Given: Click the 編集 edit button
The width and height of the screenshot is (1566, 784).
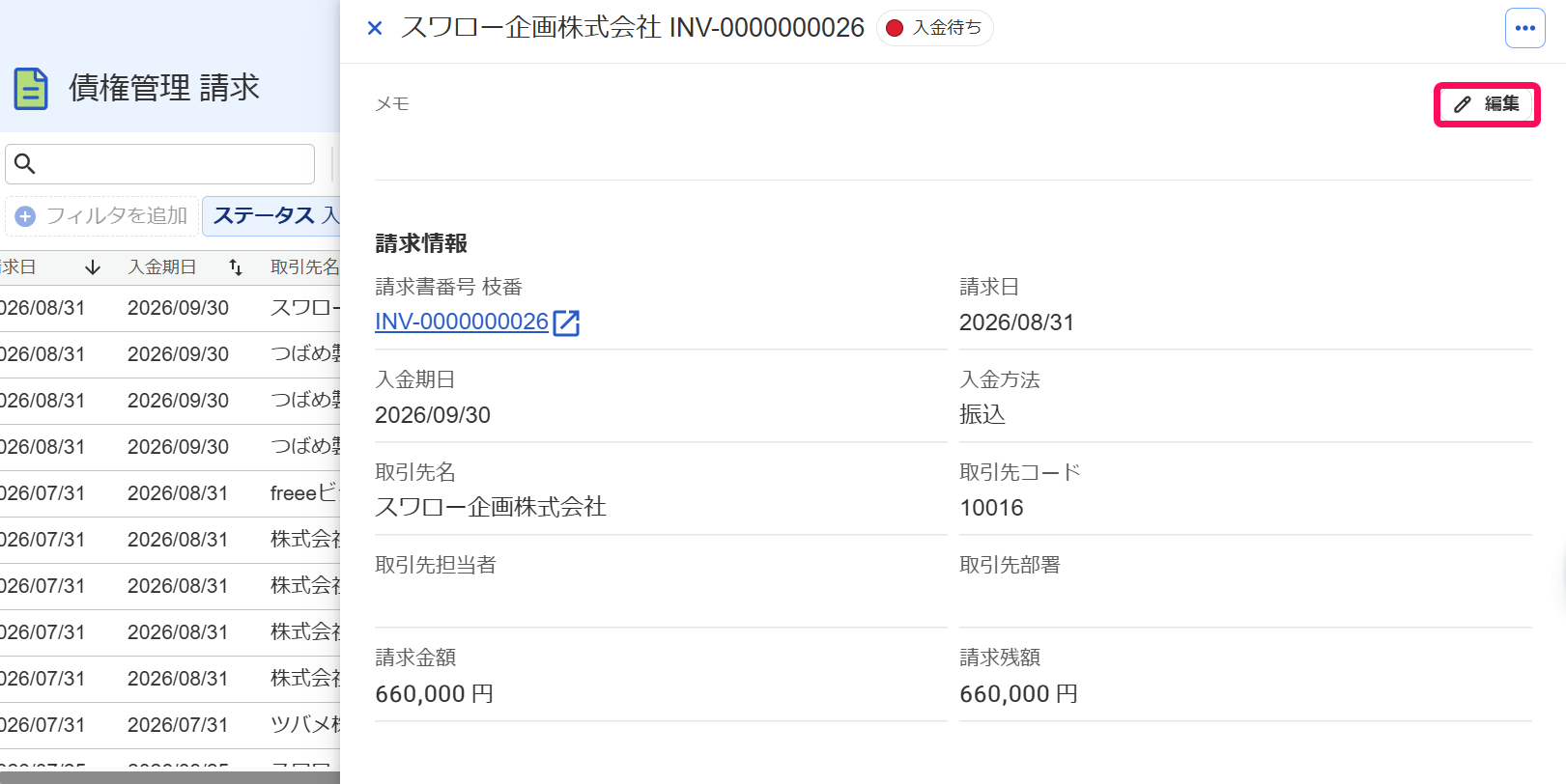Looking at the screenshot, I should [x=1487, y=104].
